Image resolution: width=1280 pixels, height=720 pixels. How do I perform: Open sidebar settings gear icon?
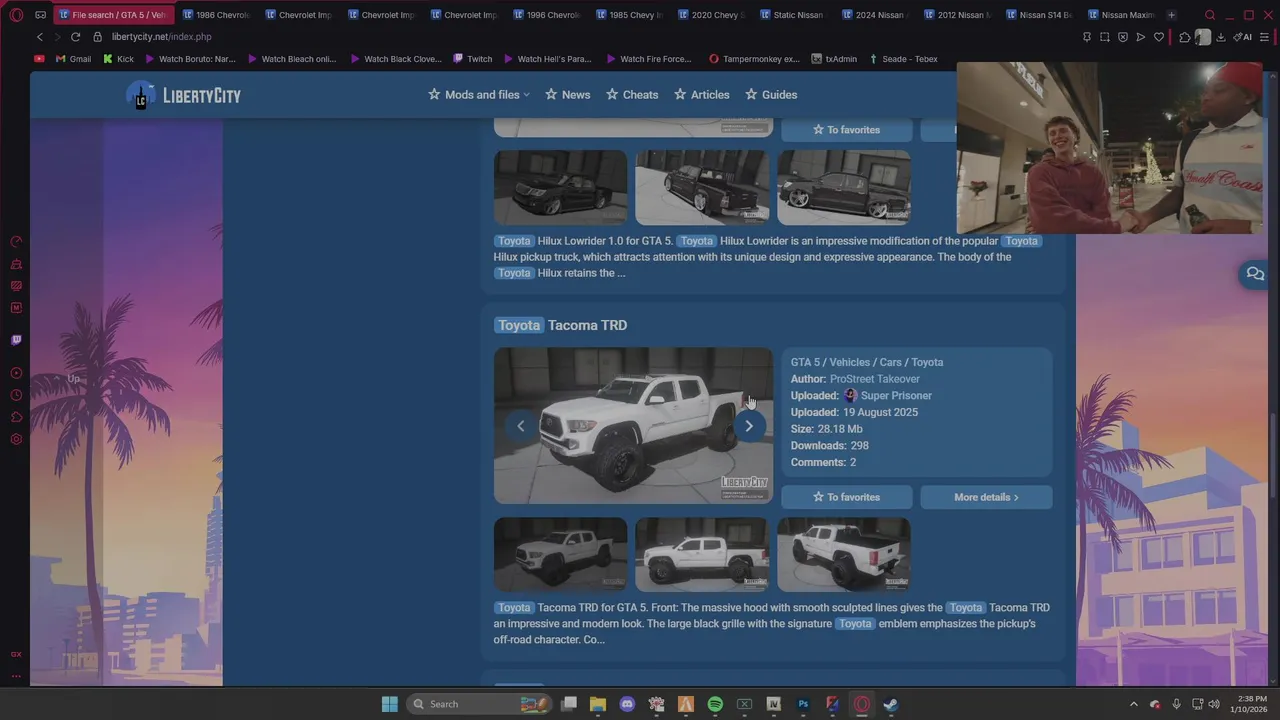[16, 439]
